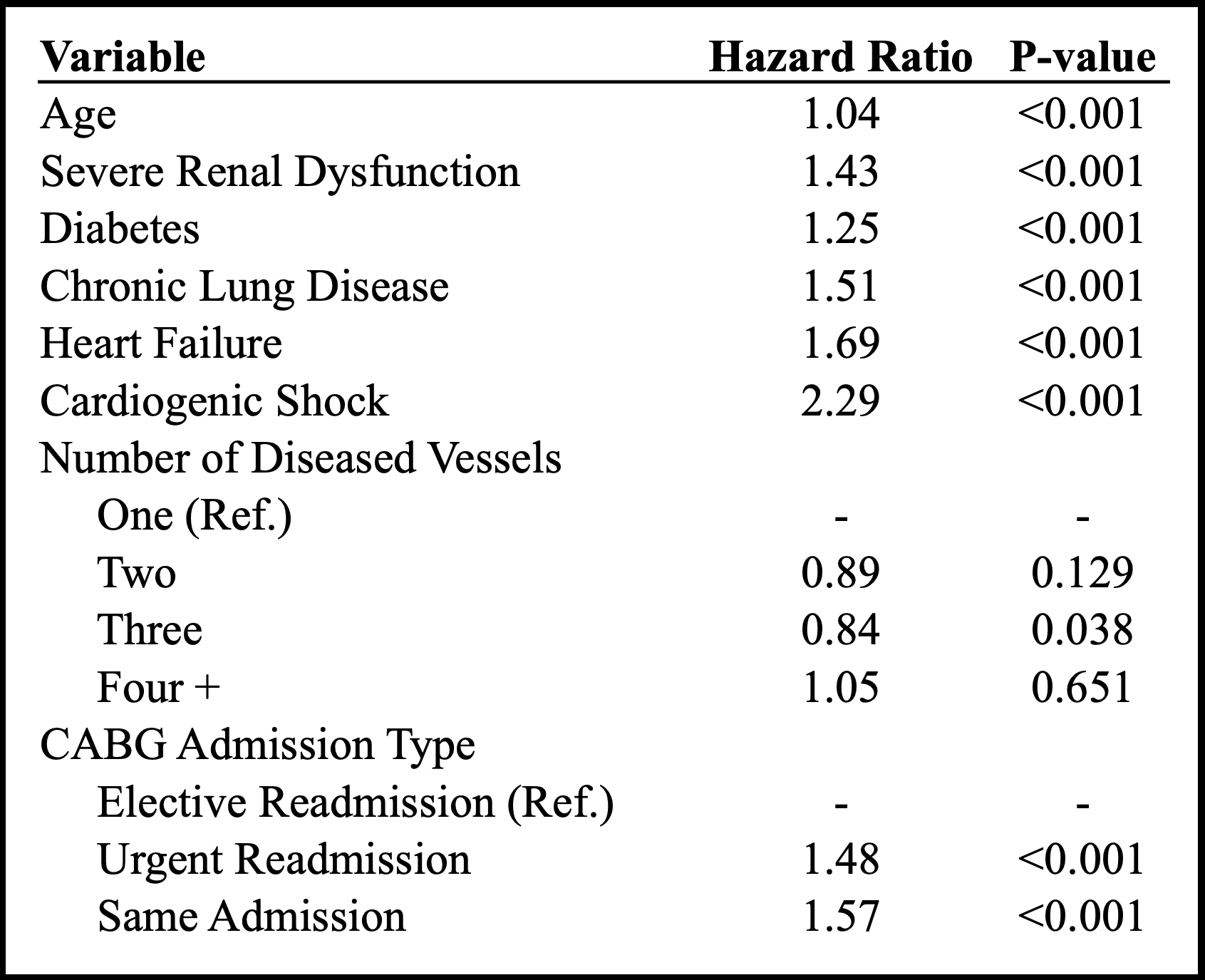Select the P-value 0.651
This screenshot has height=980, width=1205.
tap(1082, 687)
